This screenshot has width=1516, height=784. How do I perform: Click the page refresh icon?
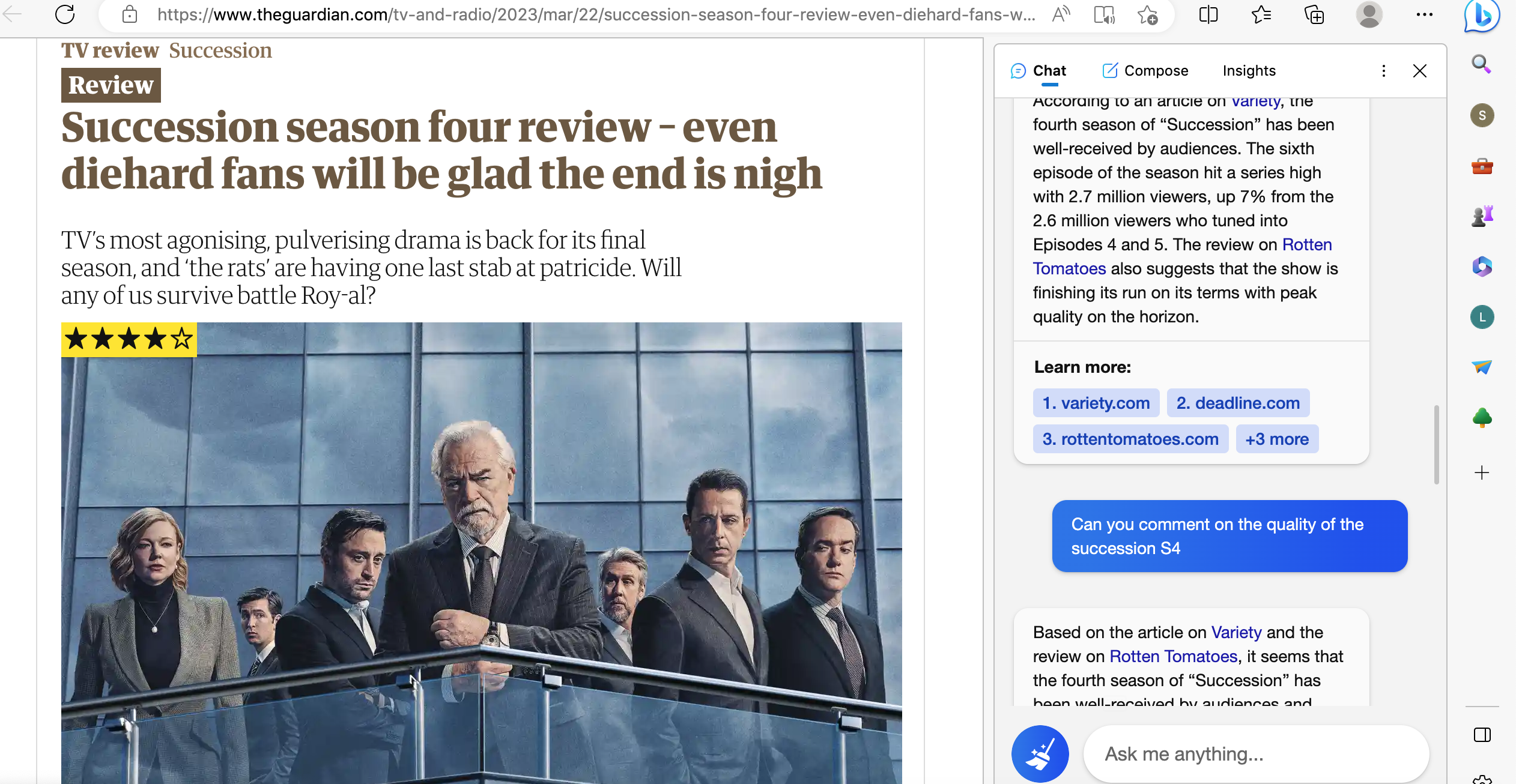pos(65,14)
